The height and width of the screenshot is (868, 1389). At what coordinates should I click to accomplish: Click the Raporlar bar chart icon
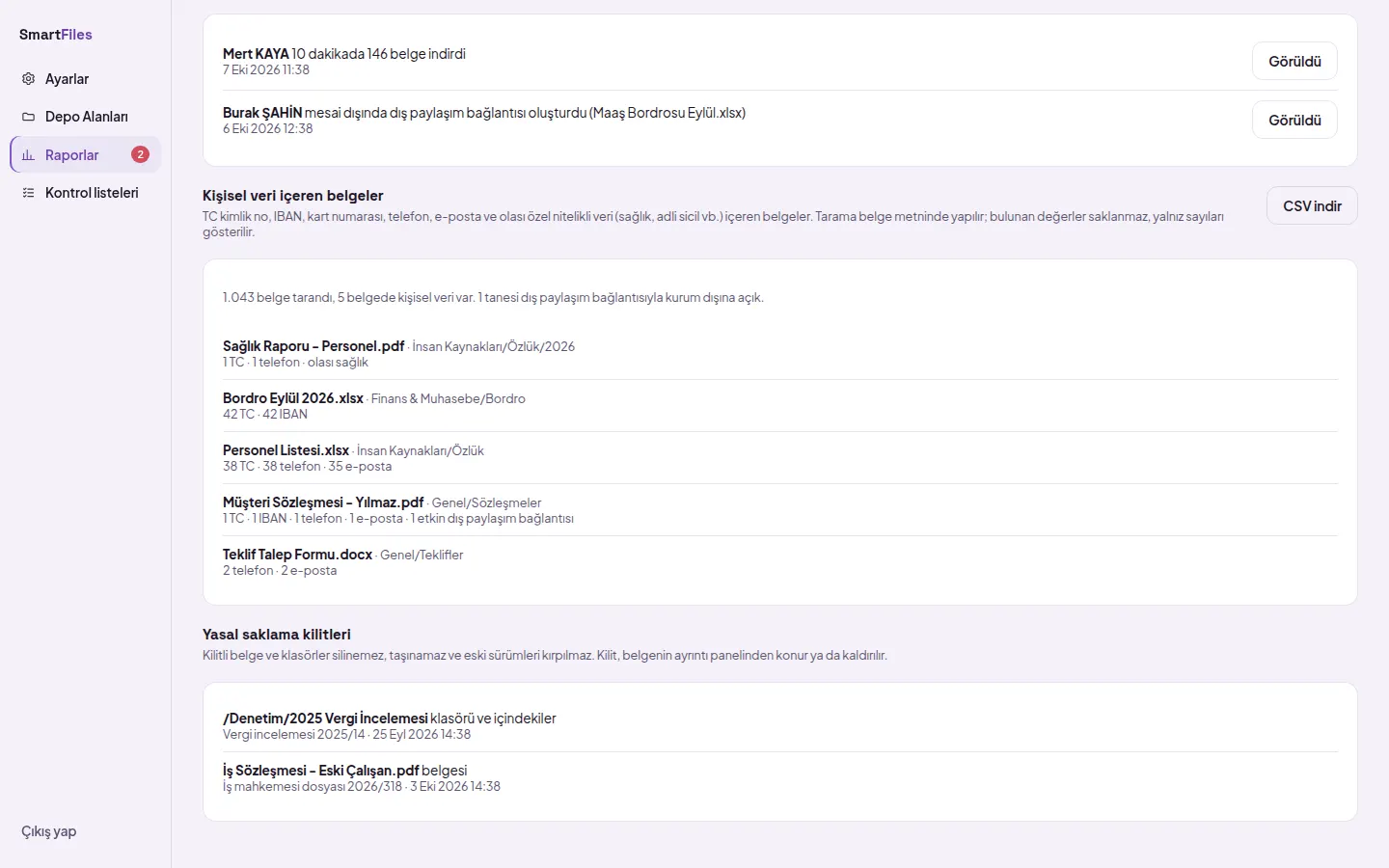[28, 155]
